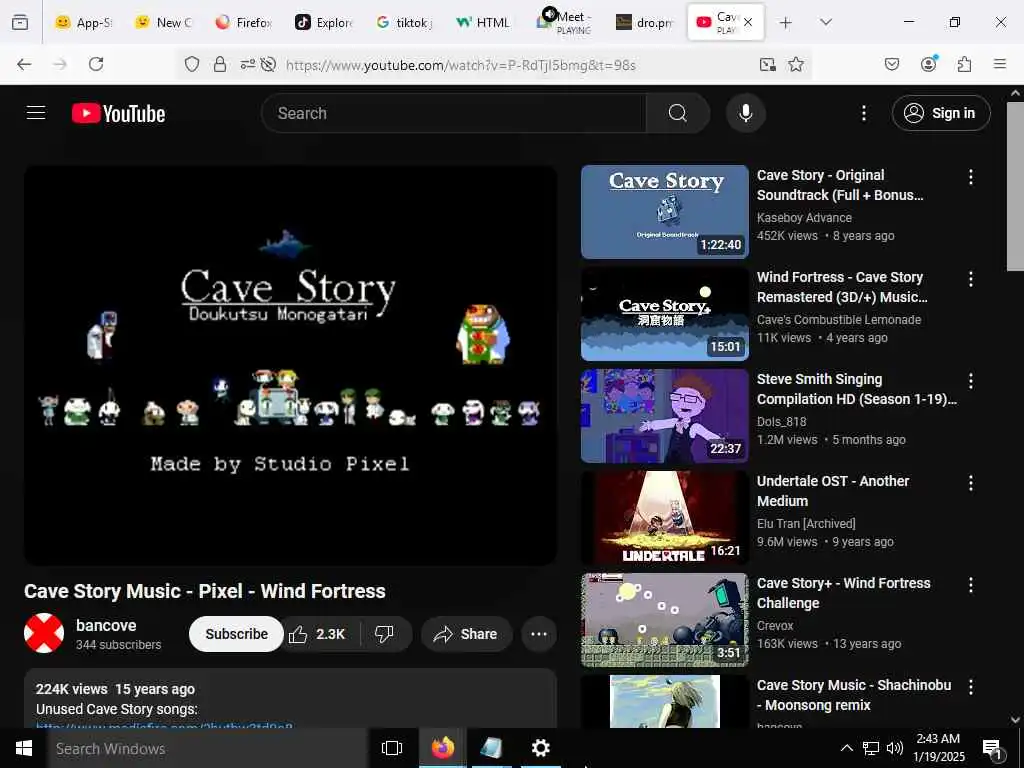Switch to the Google tiktok search tab

pyautogui.click(x=404, y=22)
